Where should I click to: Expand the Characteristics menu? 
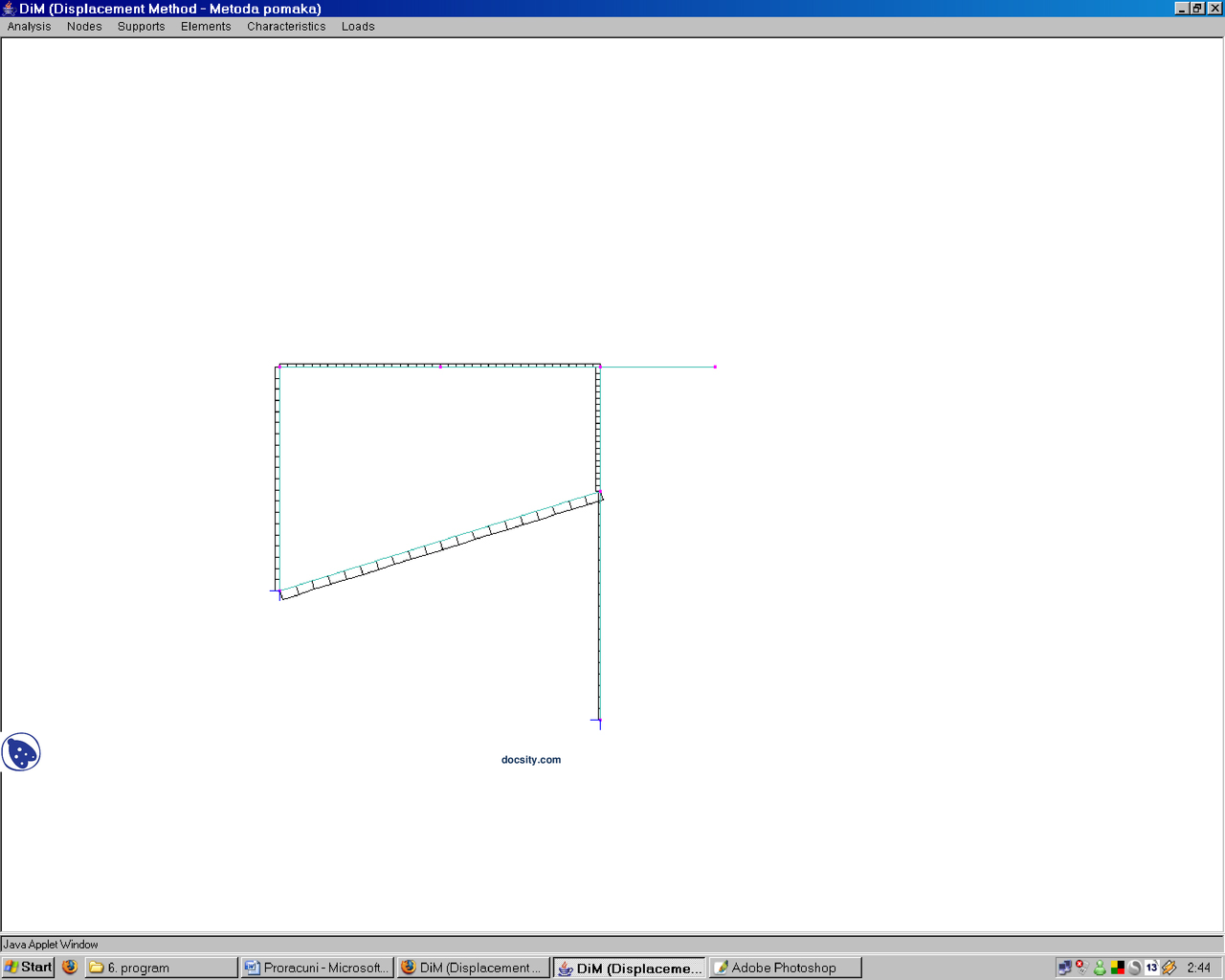pyautogui.click(x=286, y=27)
